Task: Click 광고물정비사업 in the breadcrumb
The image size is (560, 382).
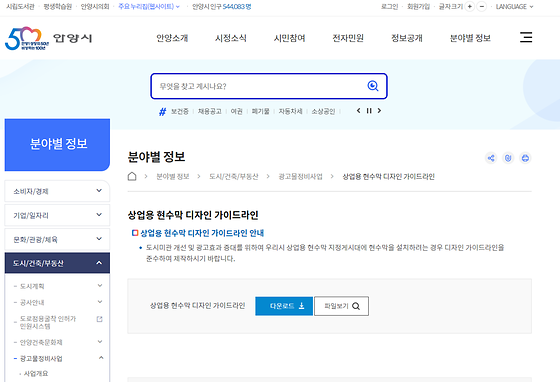Action: click(x=300, y=176)
